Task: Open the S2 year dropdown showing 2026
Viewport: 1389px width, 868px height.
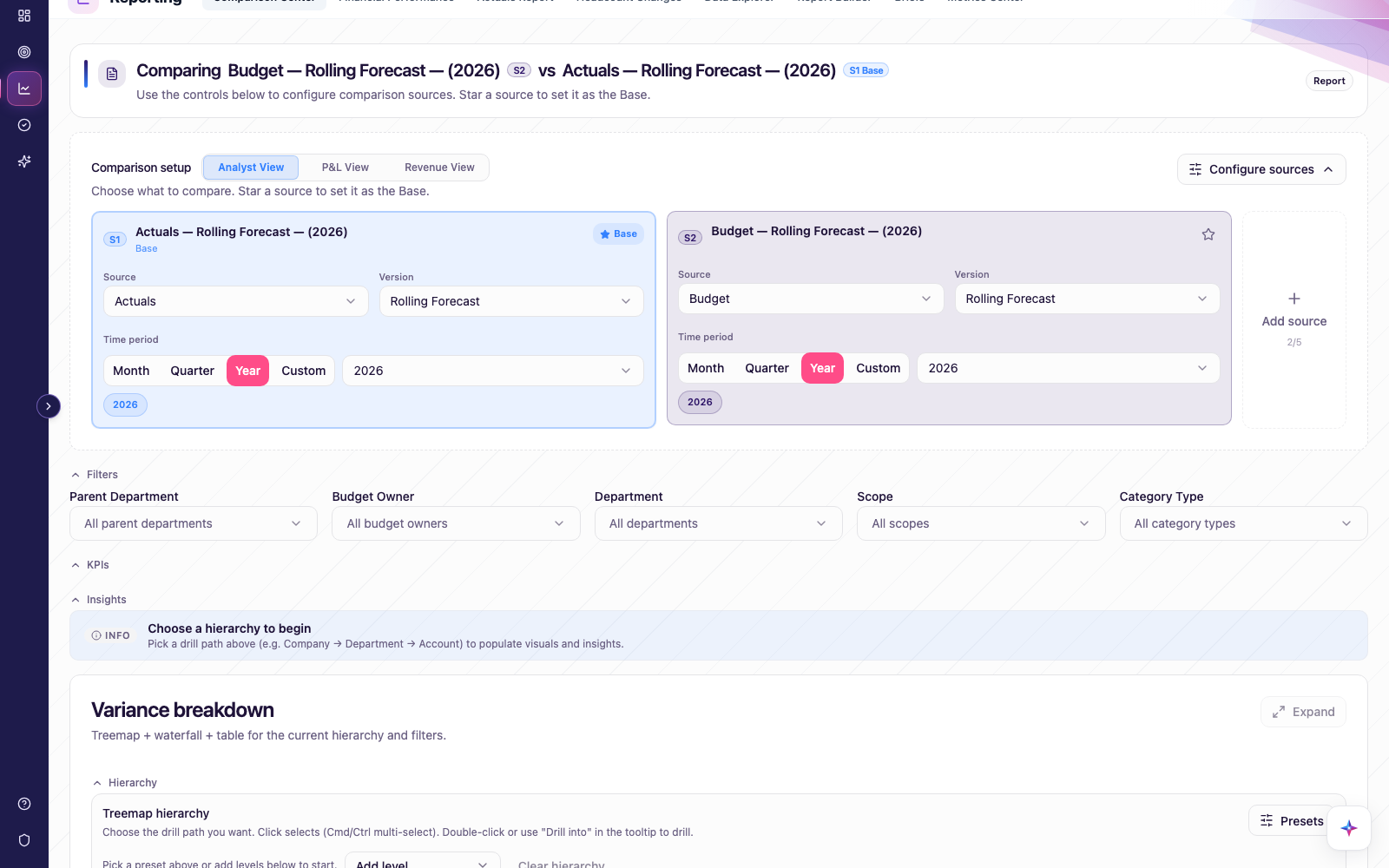Action: point(1069,368)
